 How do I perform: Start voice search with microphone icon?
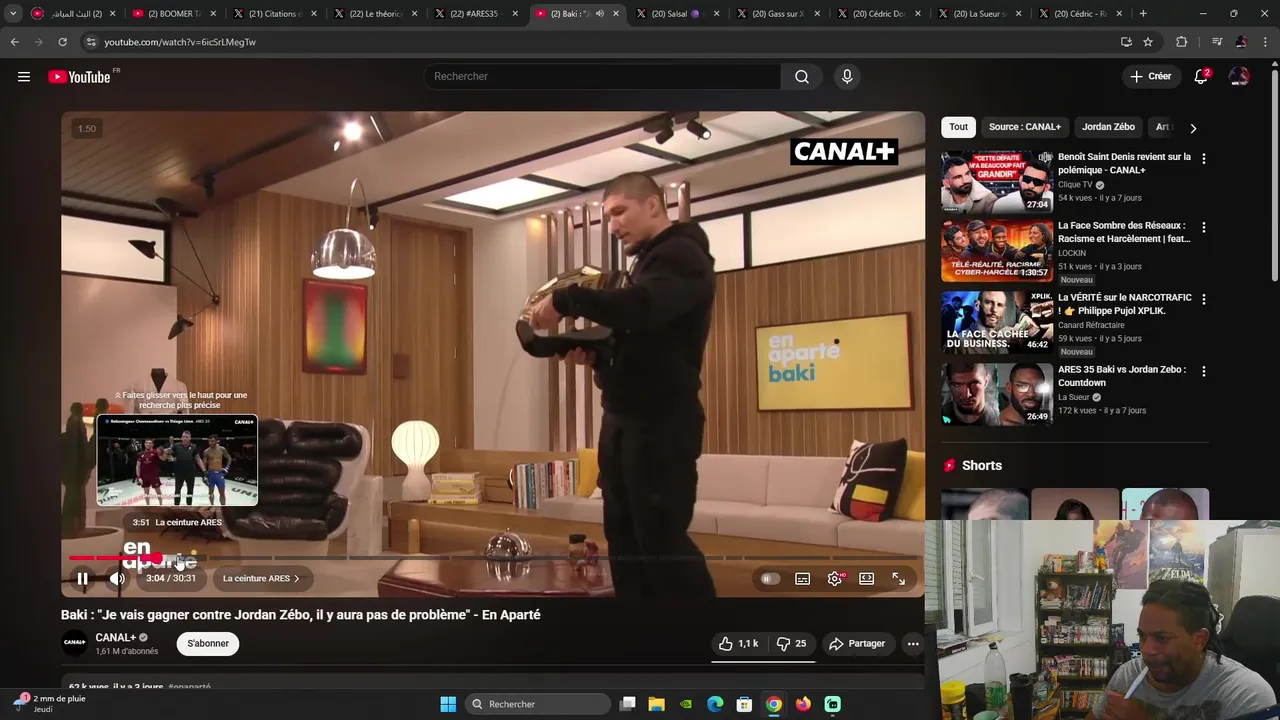(847, 77)
